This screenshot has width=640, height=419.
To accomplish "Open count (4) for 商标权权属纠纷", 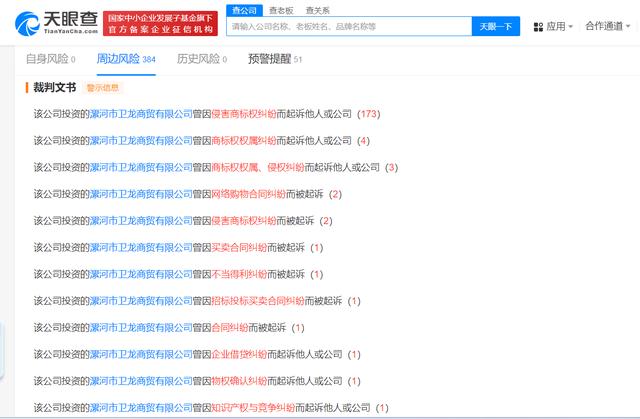I will [x=363, y=141].
